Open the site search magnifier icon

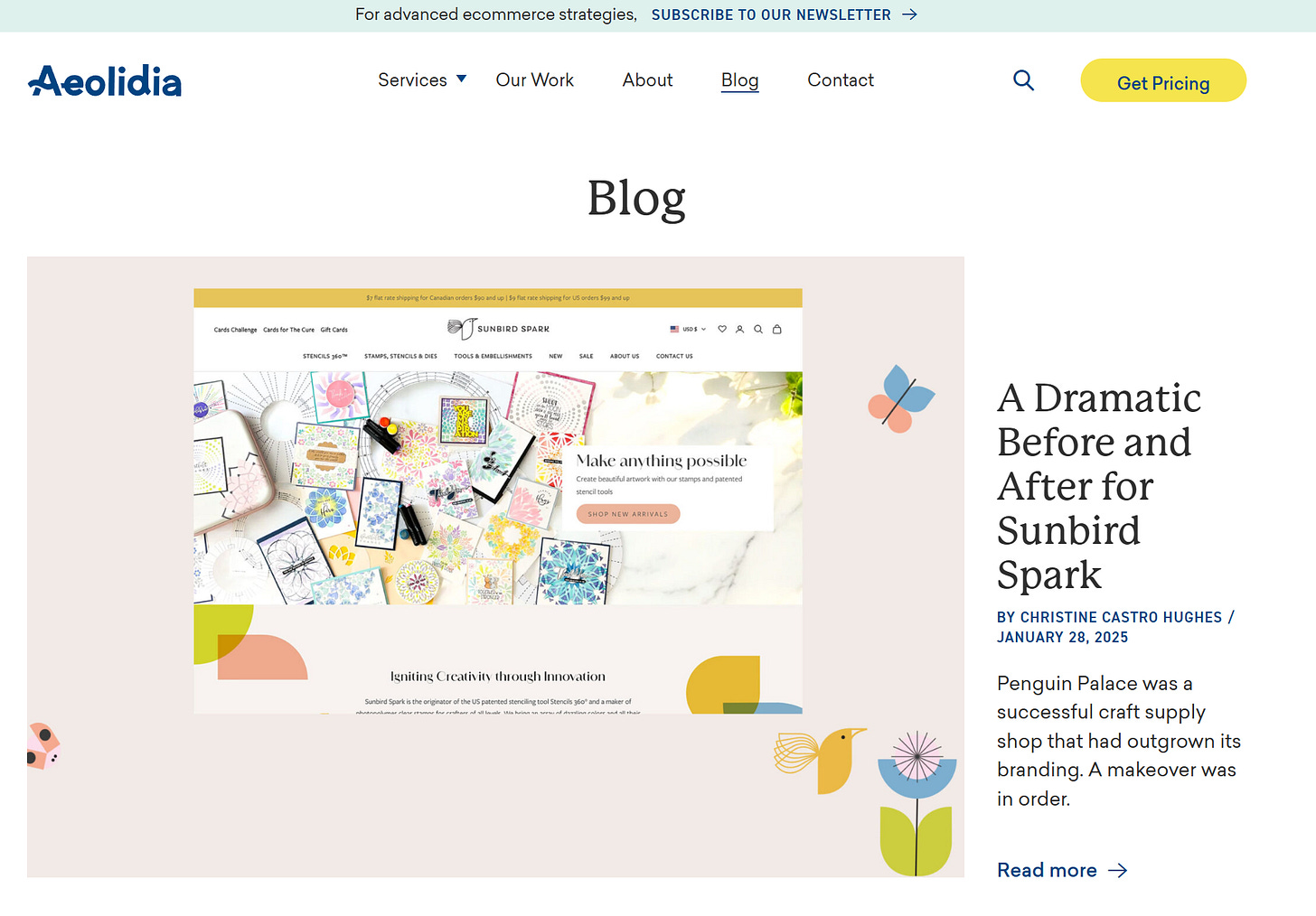[x=1023, y=80]
